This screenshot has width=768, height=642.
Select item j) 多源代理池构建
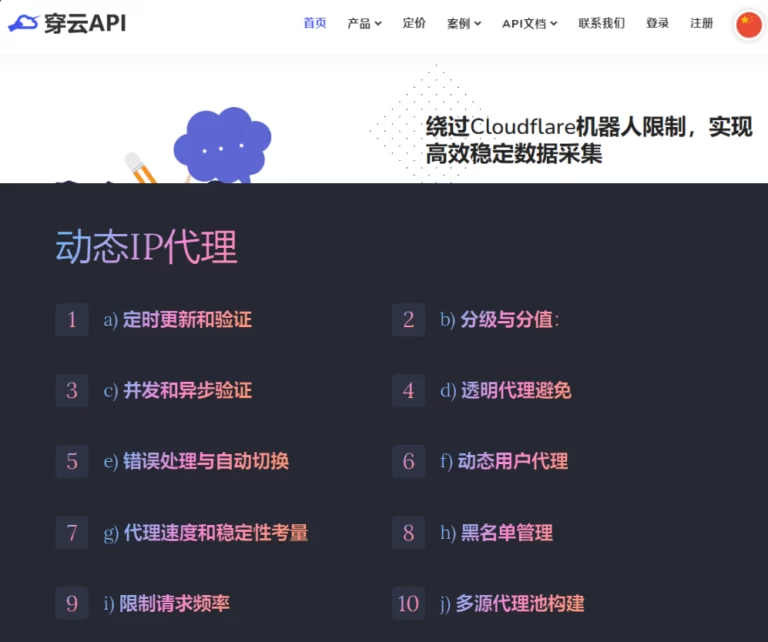[x=512, y=603]
